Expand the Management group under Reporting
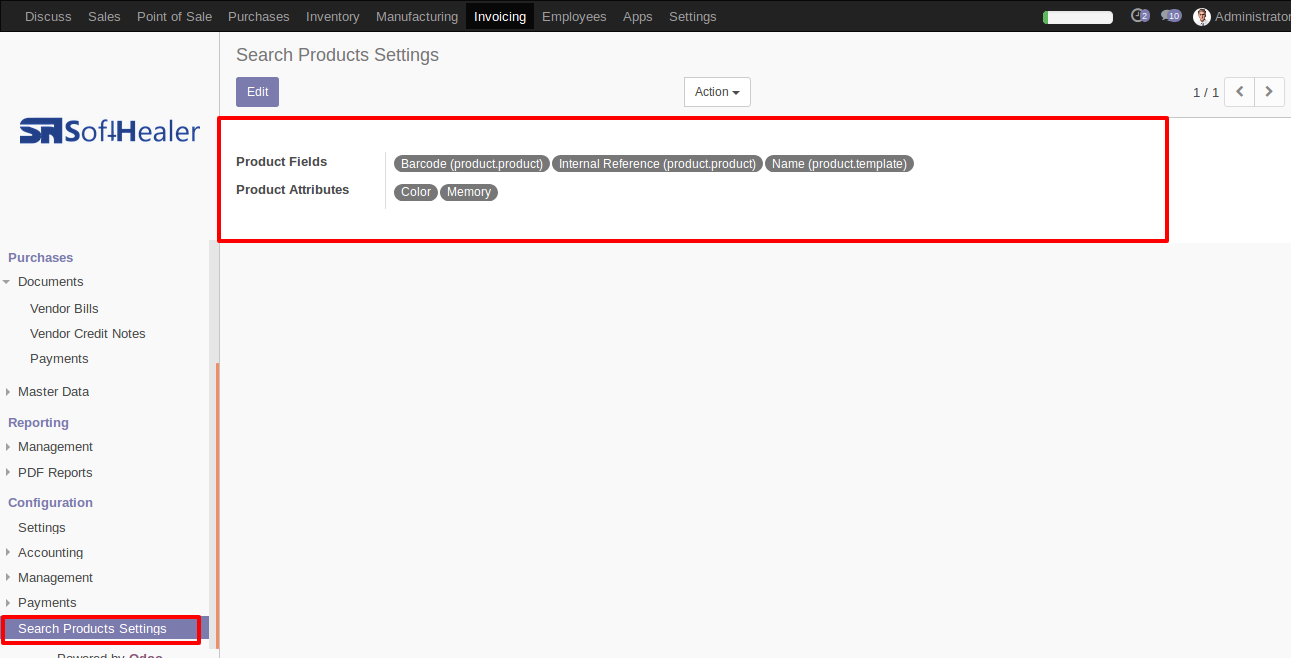 pos(55,447)
